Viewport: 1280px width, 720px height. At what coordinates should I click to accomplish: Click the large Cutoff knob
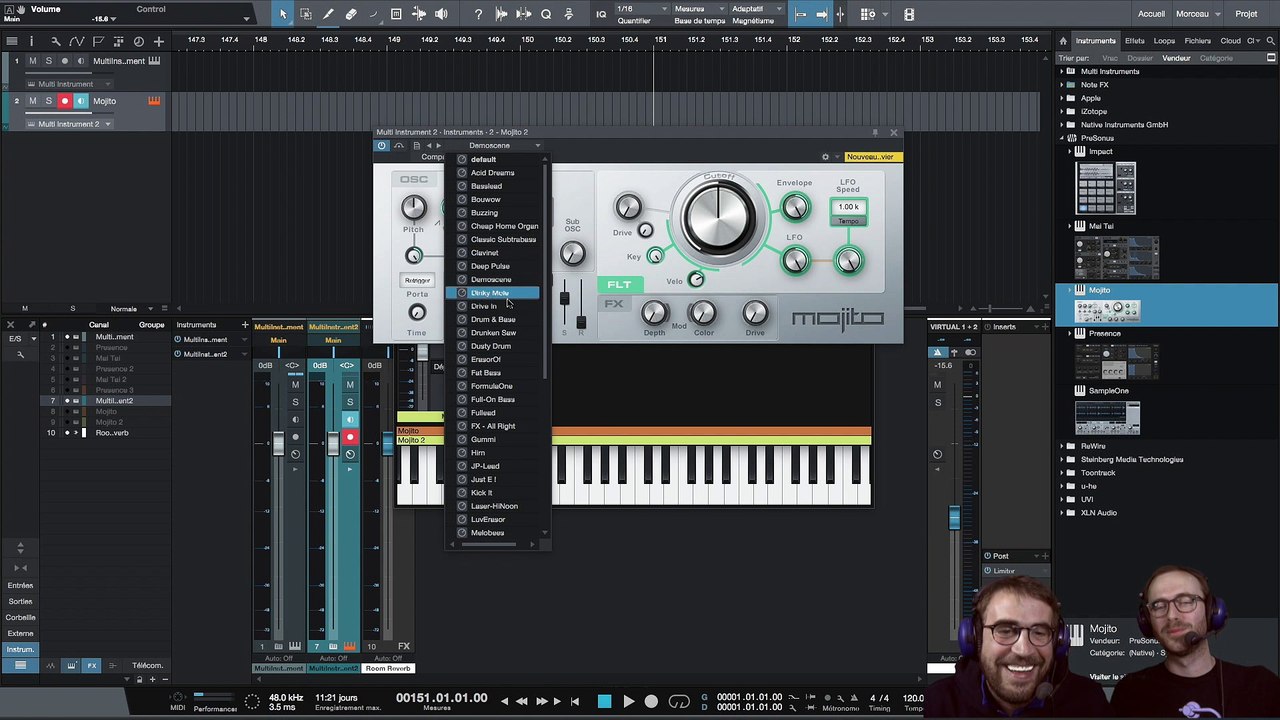719,219
